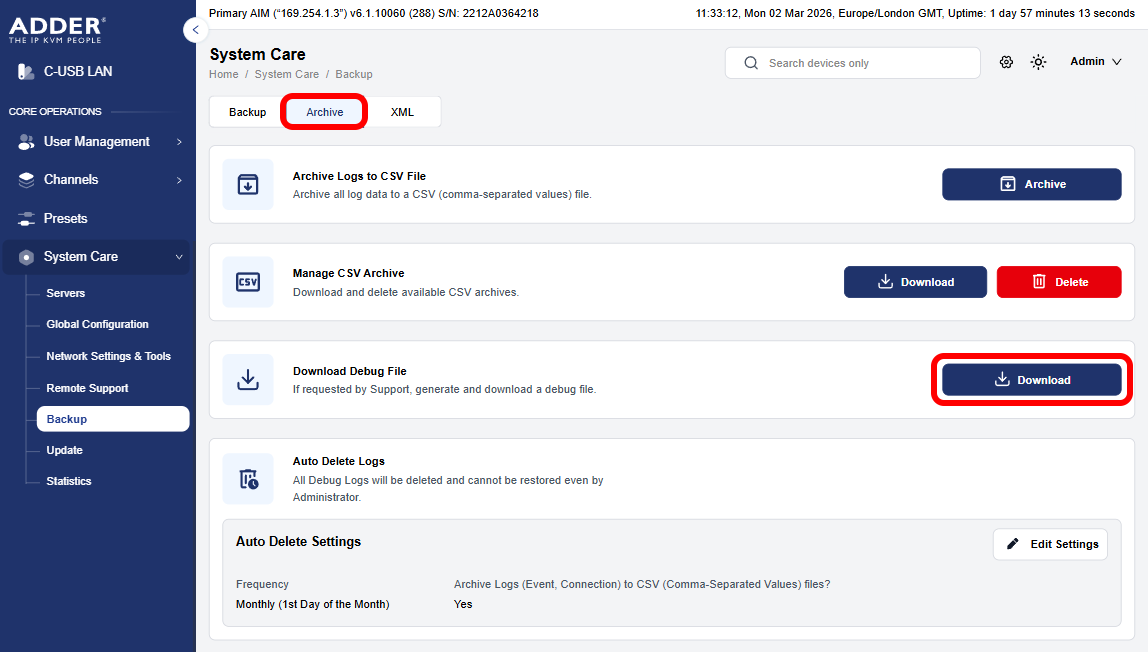Expand the User Management menu
Screen dimensions: 1148x652
click(x=97, y=142)
